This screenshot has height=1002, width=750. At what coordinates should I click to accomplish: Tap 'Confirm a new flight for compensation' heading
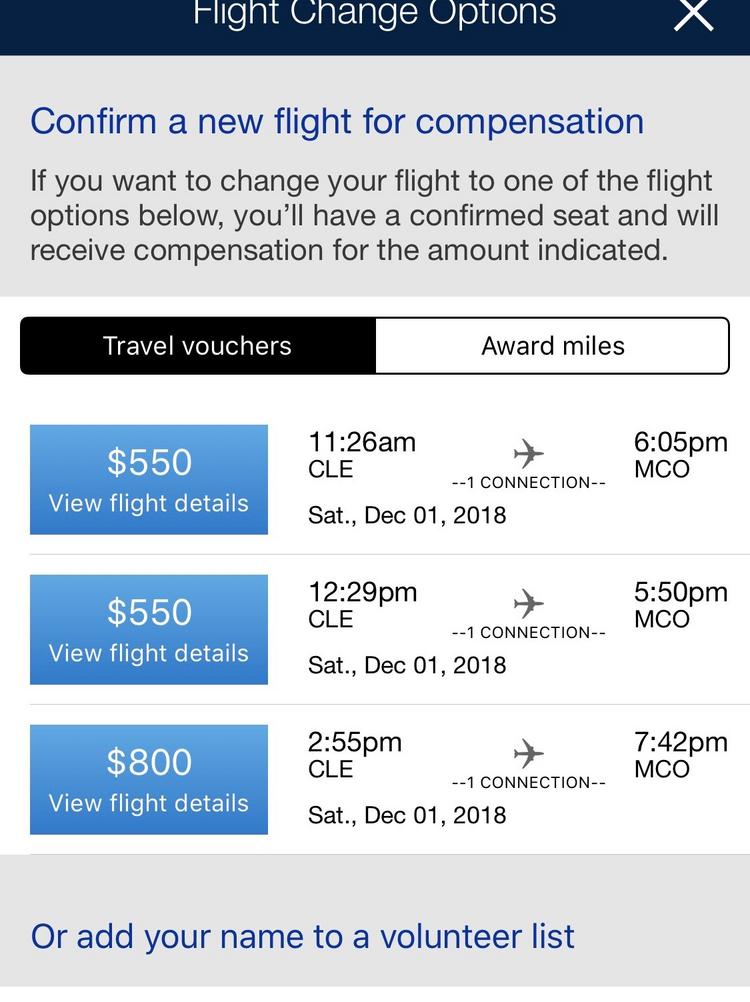pos(337,122)
